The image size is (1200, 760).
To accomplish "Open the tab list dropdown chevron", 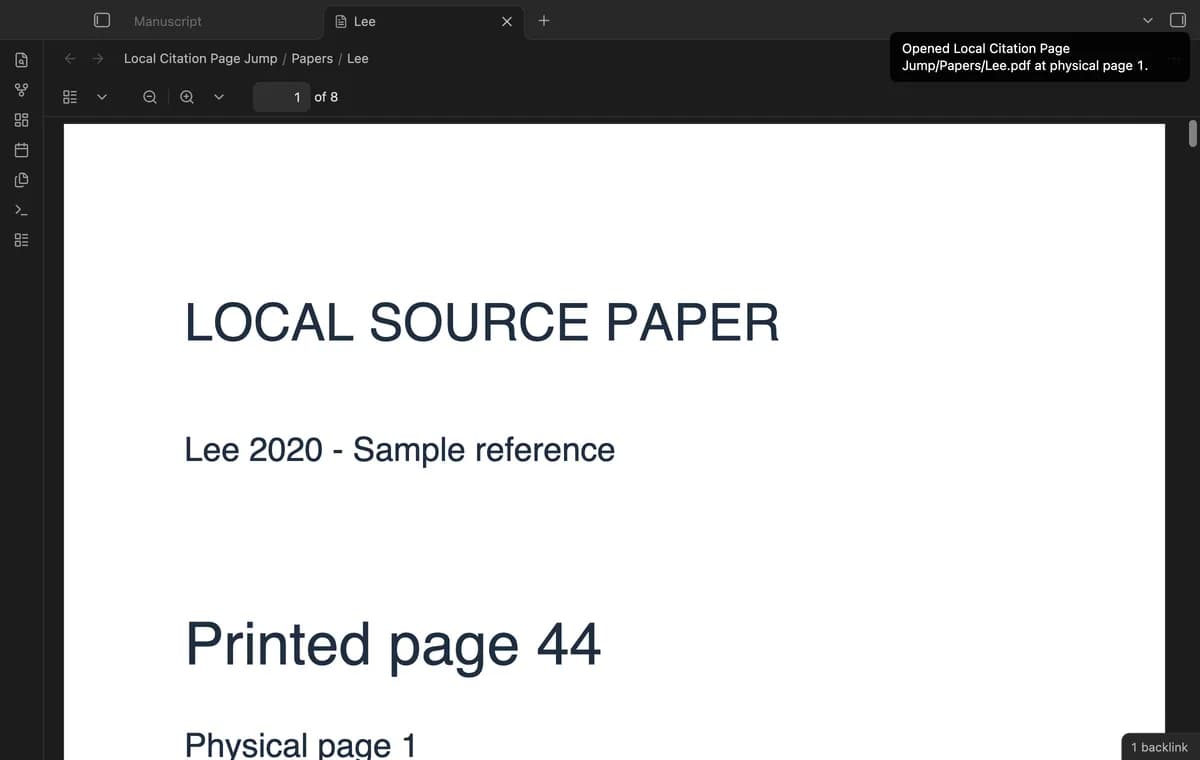I will [x=1149, y=20].
